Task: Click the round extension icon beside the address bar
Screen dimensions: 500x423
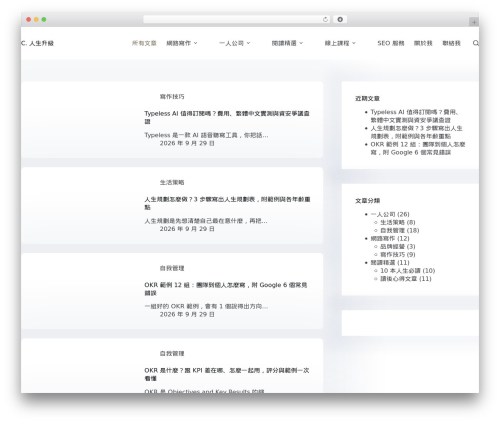Action: [340, 20]
